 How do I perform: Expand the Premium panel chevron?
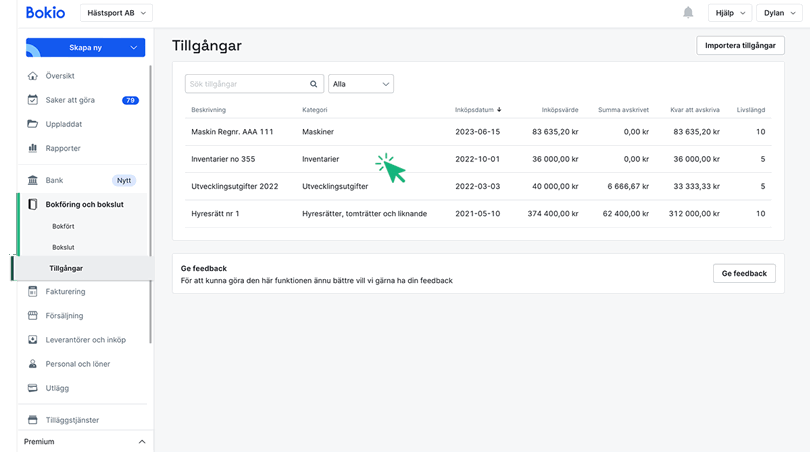141,441
